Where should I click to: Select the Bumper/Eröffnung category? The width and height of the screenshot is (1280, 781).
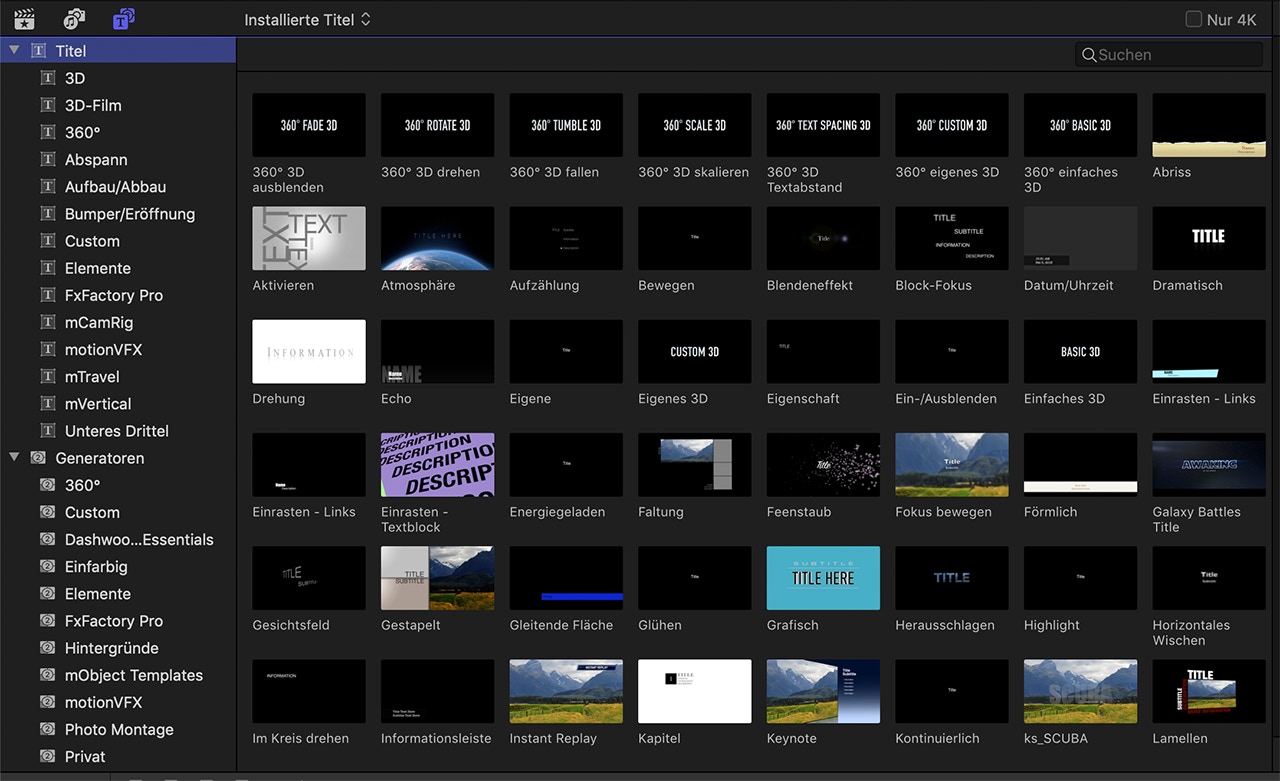pos(129,214)
